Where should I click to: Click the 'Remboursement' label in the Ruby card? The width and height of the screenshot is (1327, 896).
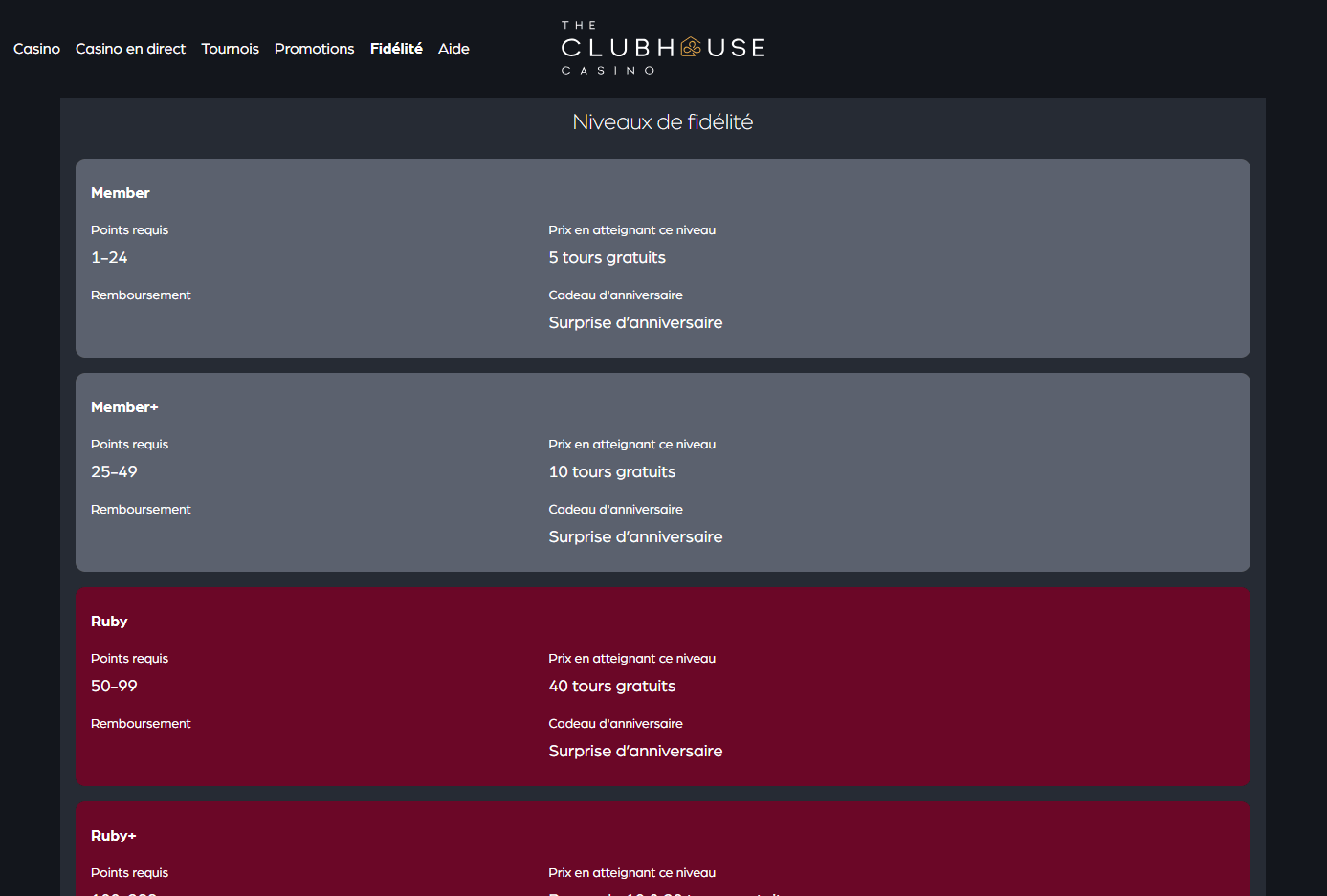141,723
